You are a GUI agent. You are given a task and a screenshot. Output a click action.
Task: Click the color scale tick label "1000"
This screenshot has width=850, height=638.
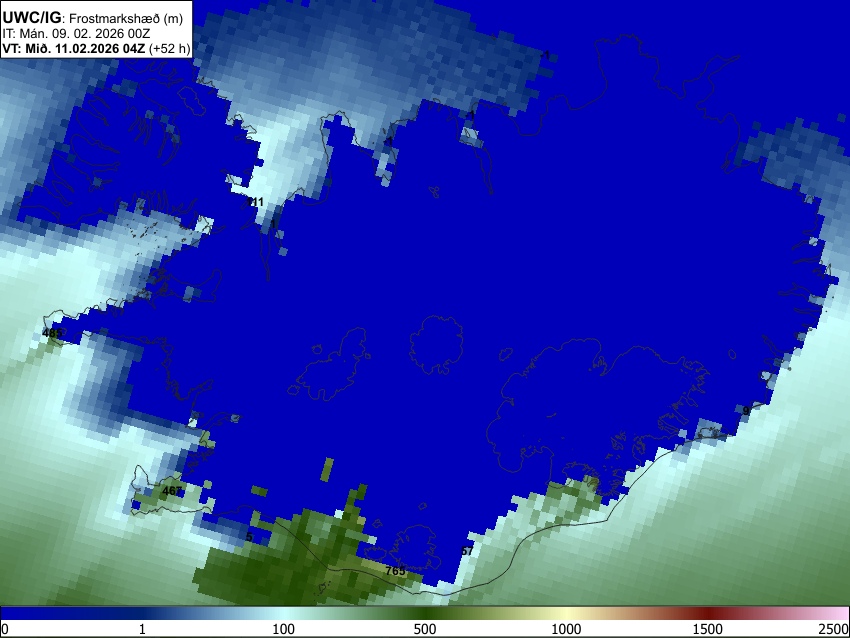click(566, 629)
